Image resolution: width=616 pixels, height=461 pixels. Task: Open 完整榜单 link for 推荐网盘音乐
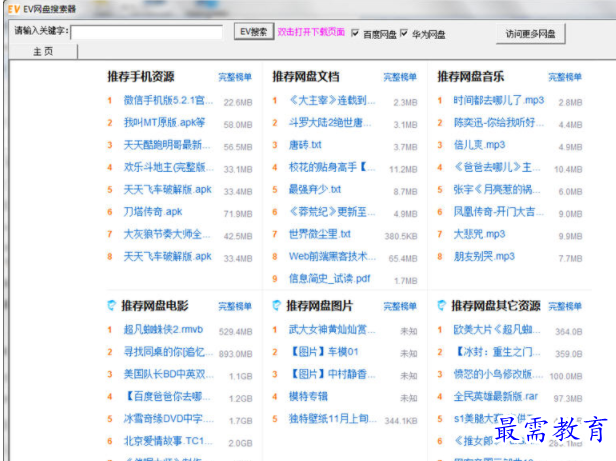(565, 77)
